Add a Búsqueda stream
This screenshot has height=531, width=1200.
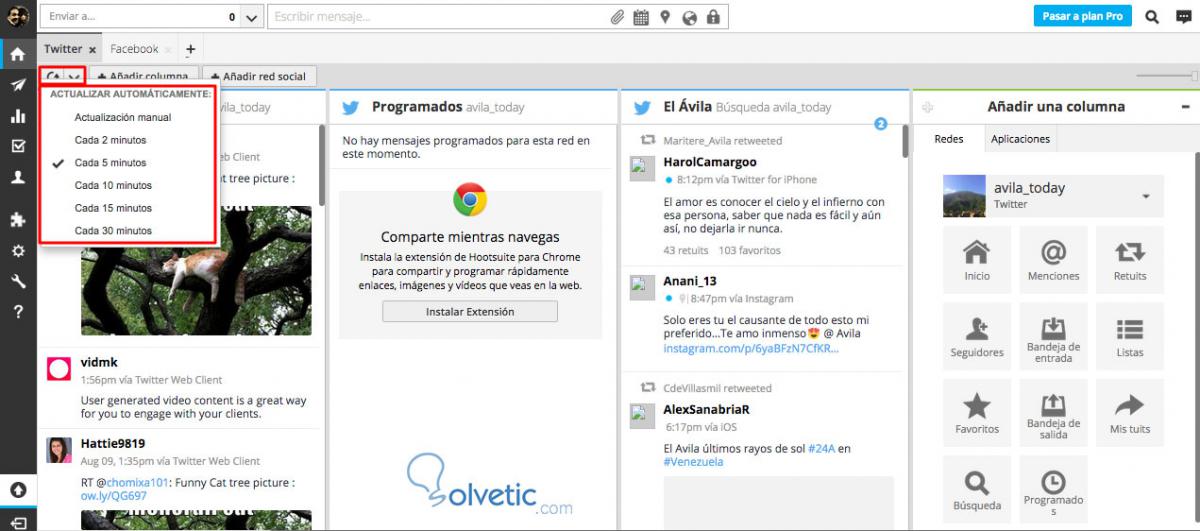pos(977,489)
